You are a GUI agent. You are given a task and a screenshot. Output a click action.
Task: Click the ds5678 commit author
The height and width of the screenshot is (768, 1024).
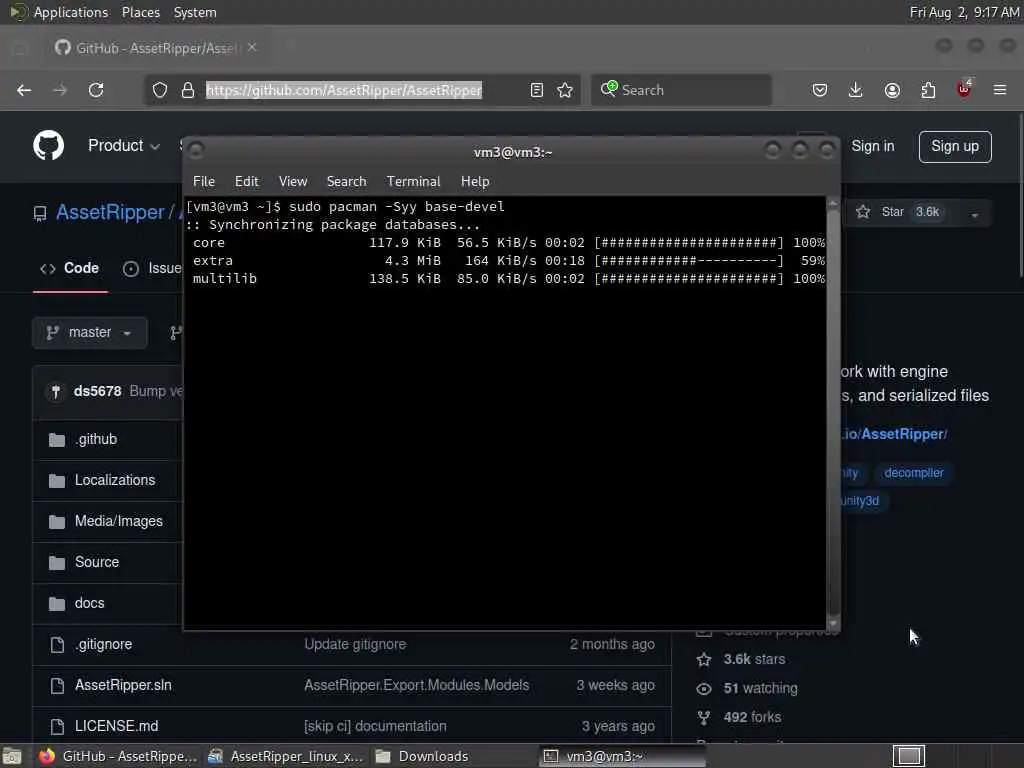pos(97,391)
